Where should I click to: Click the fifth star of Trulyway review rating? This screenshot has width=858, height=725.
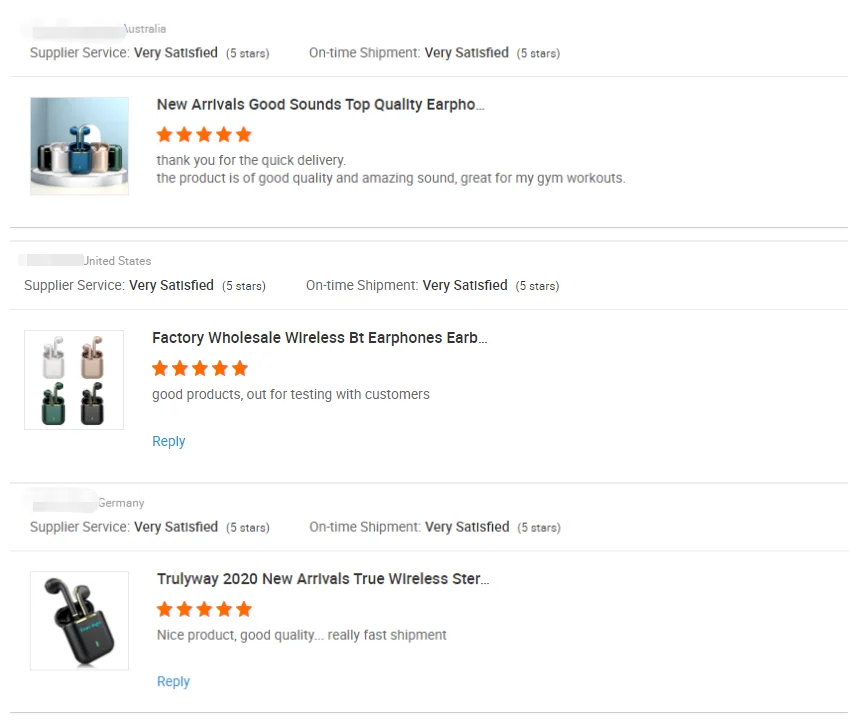click(243, 609)
